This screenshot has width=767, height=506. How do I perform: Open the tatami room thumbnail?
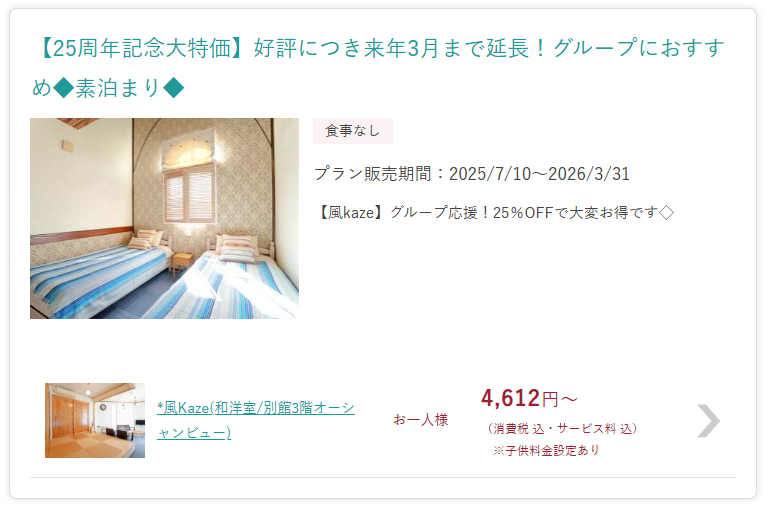[95, 420]
